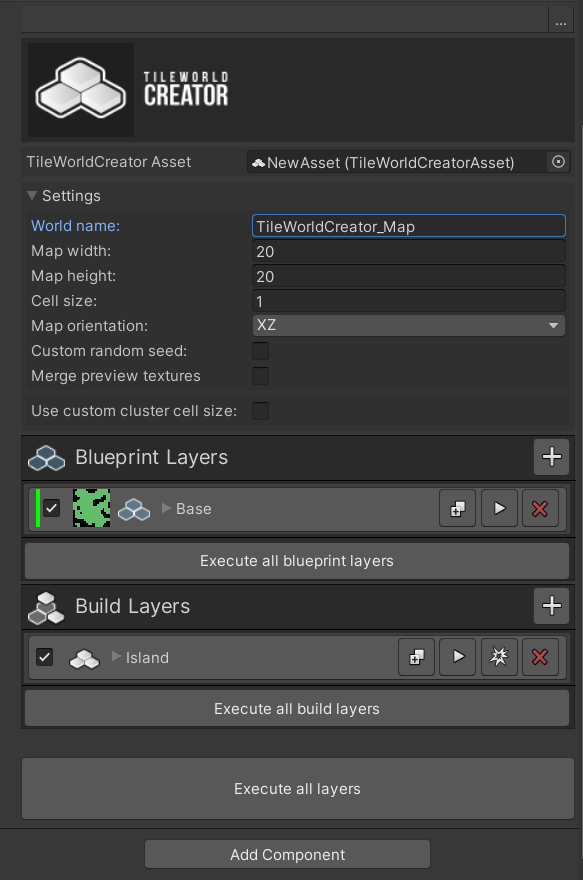Image resolution: width=583 pixels, height=880 pixels.
Task: Run the Island build layer play icon
Action: click(x=458, y=657)
